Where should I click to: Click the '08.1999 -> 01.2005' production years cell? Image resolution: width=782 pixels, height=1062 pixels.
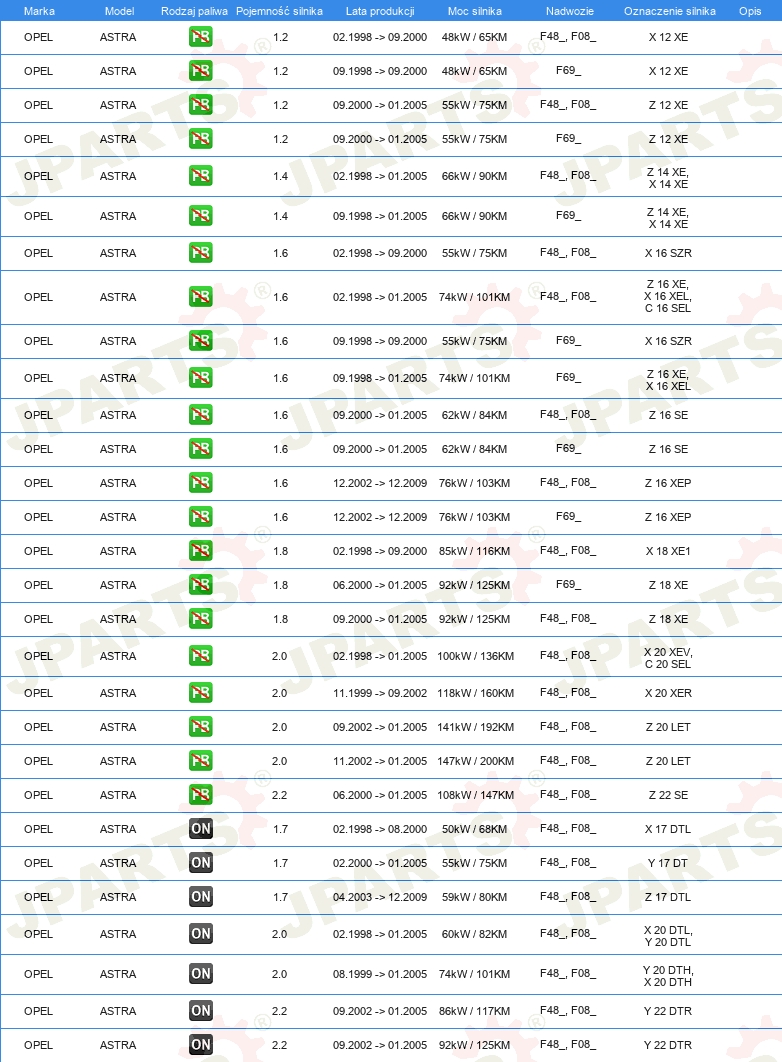coord(380,974)
